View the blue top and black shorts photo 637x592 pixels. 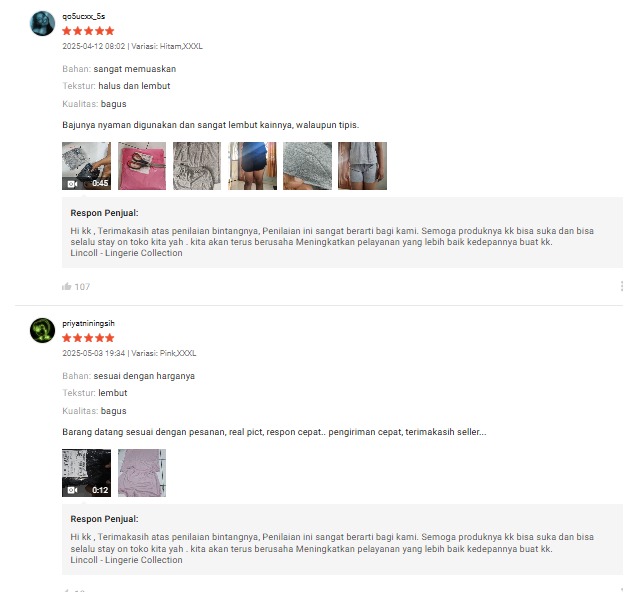(252, 166)
